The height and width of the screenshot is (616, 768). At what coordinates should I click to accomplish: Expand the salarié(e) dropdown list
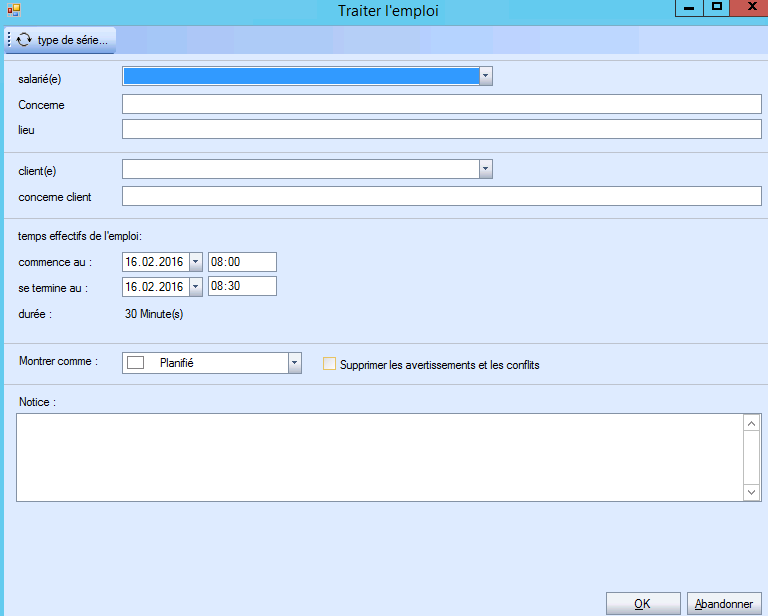click(485, 76)
